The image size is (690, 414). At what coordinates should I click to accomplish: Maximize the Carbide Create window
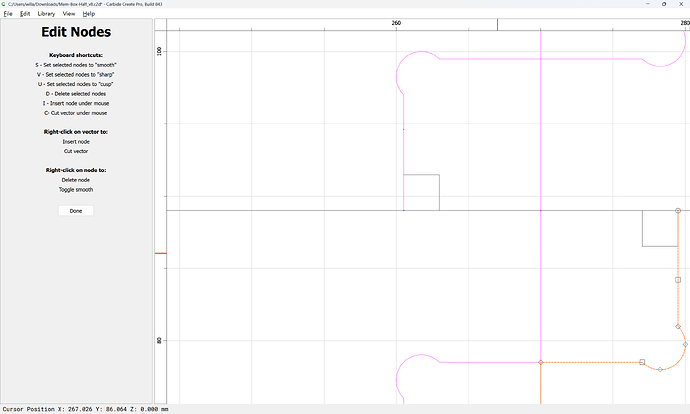point(664,4)
